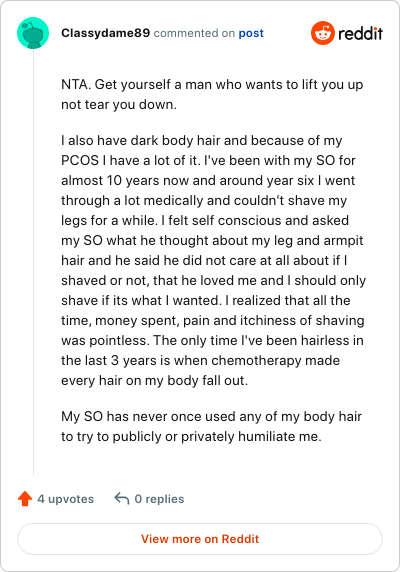Image resolution: width=400 pixels, height=572 pixels.
Task: Click the word "chemotherapy" in the comment
Action: pyautogui.click(x=256, y=360)
